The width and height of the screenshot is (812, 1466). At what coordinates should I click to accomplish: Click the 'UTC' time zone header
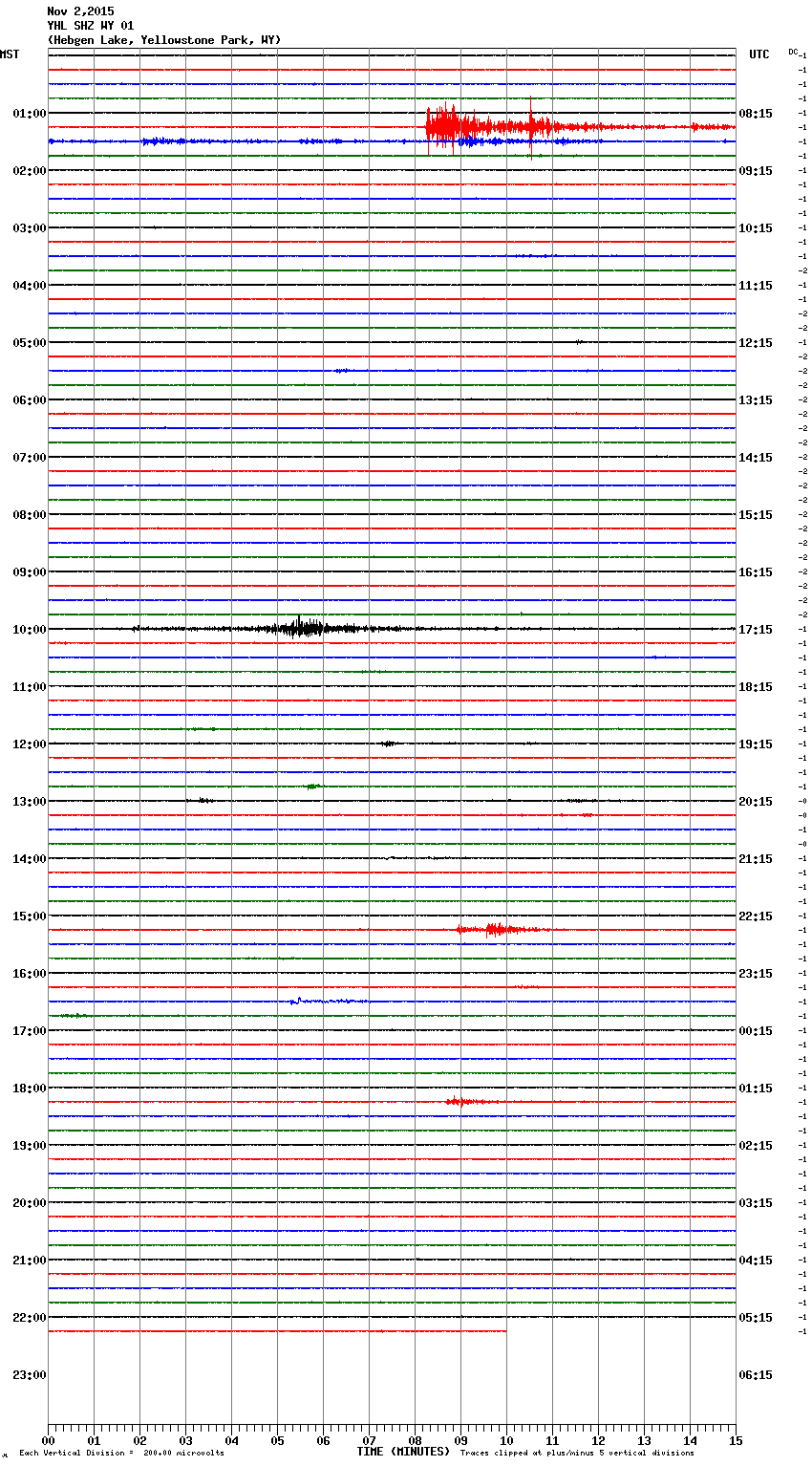coord(759,54)
